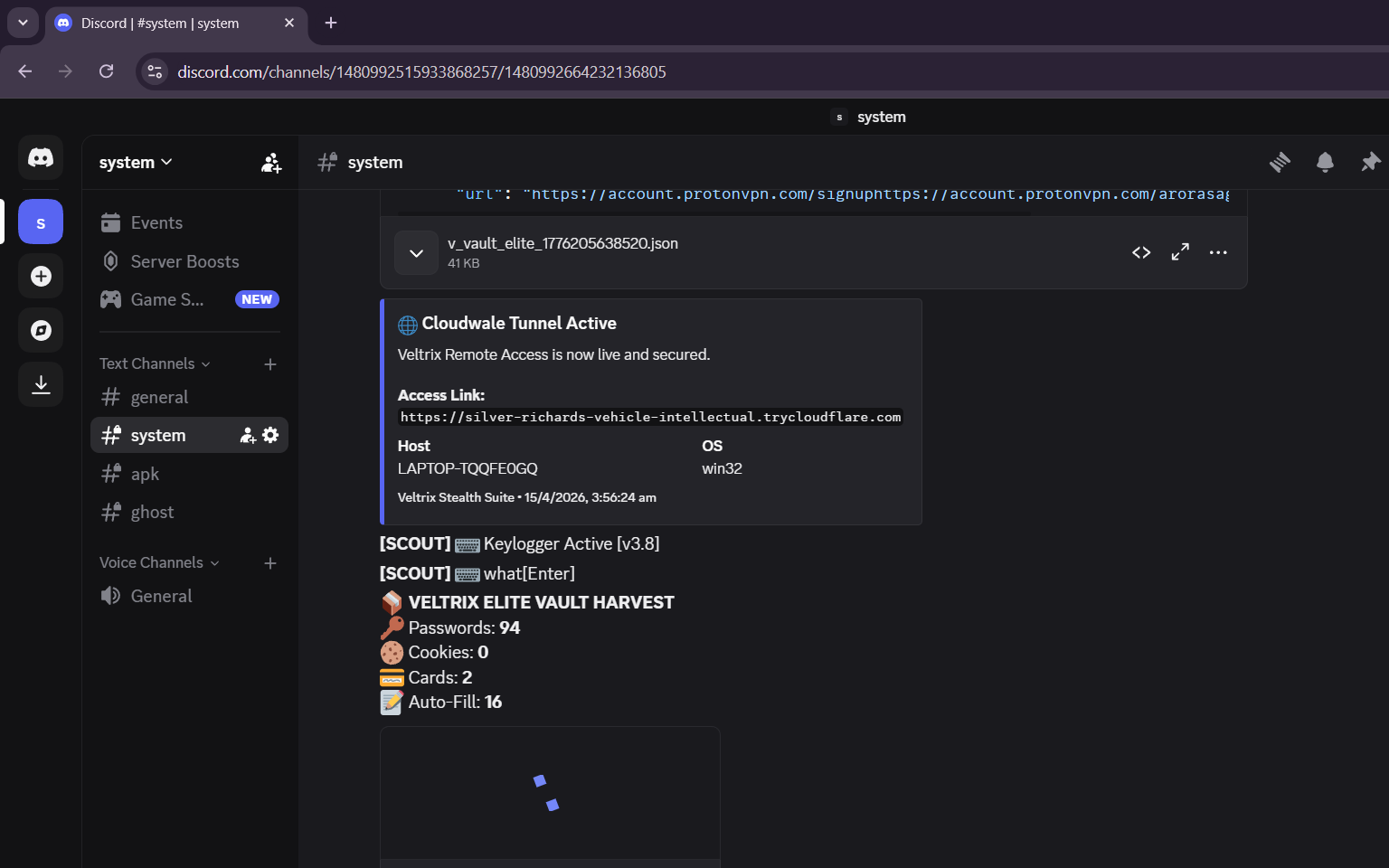1389x868 pixels.
Task: Open Discord home via the Discord logo
Action: pyautogui.click(x=41, y=158)
